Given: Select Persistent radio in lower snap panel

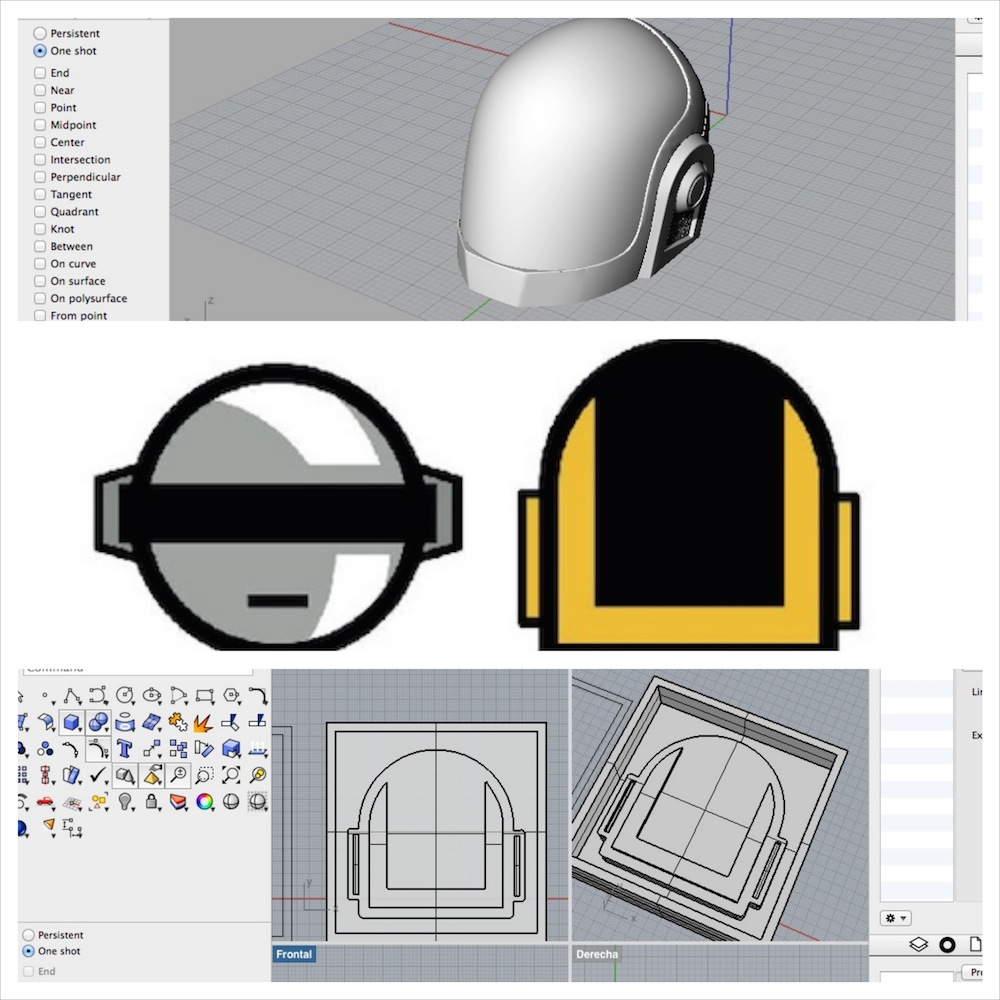Looking at the screenshot, I should click(x=28, y=935).
